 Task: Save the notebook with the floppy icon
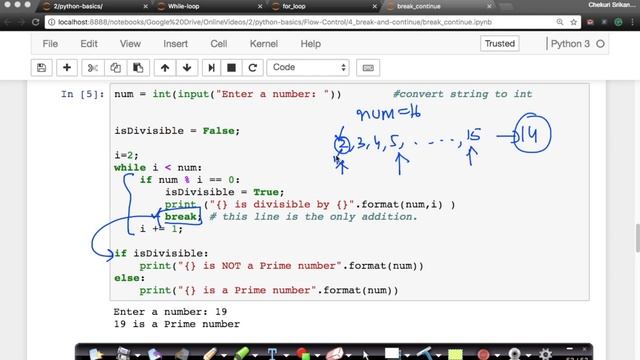click(x=41, y=68)
